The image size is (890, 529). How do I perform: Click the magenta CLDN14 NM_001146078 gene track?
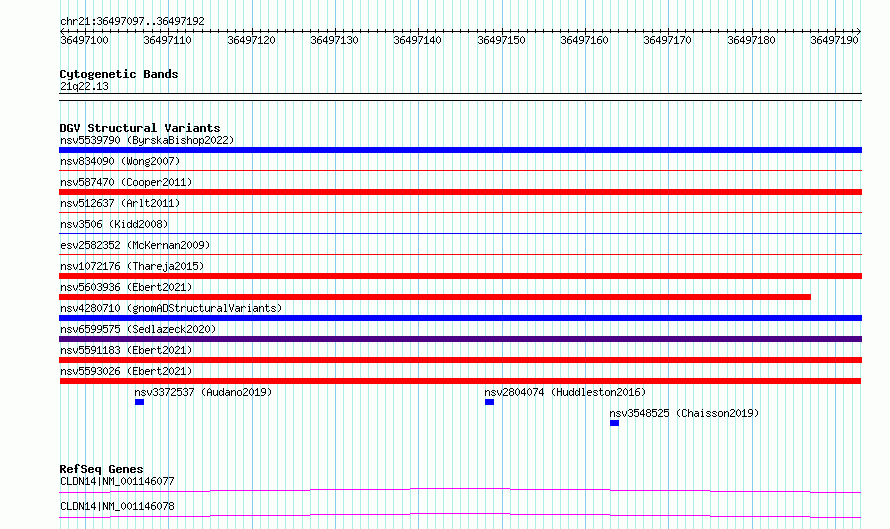coord(460,515)
